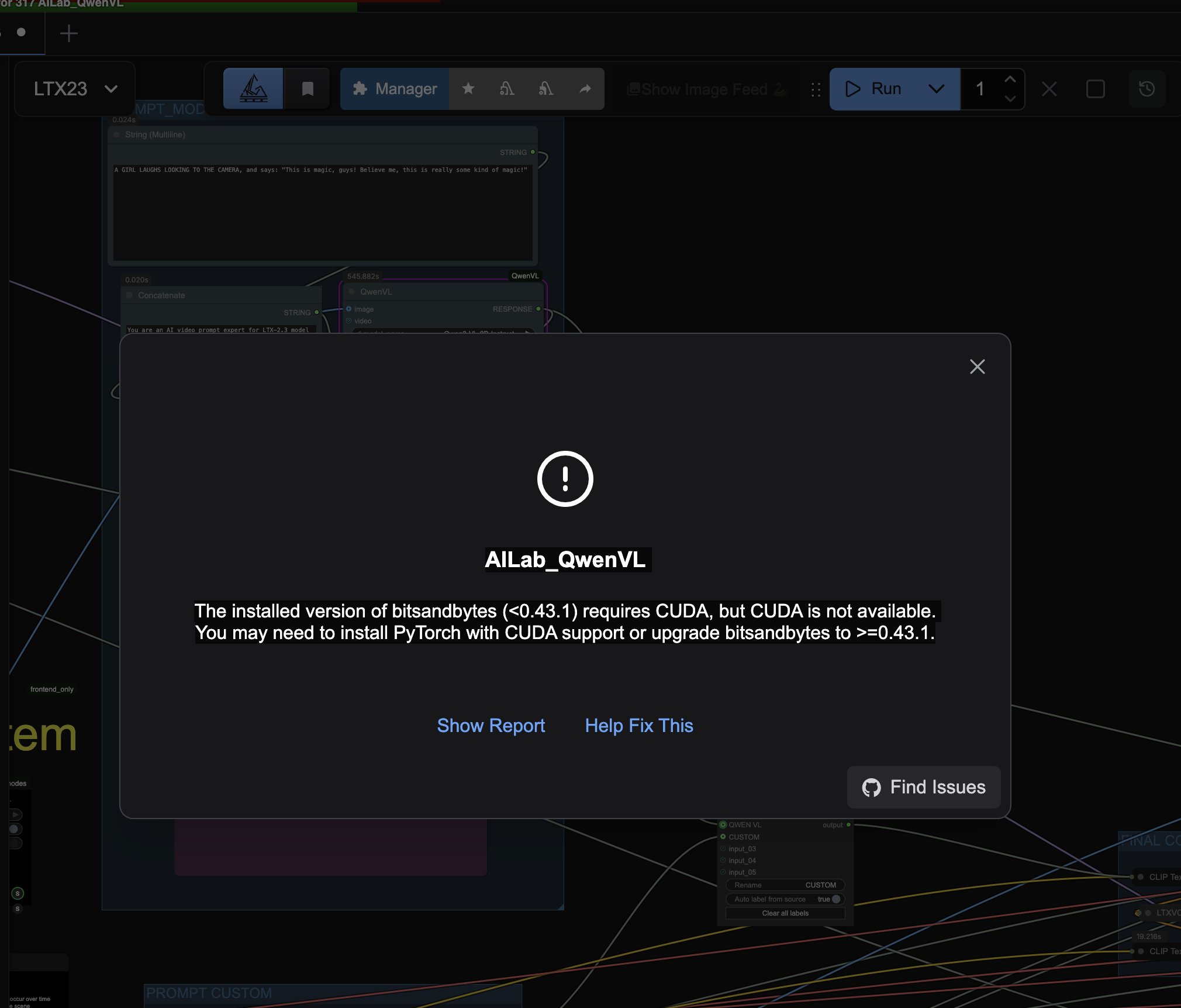Click the square stop icon in toolbar
This screenshot has width=1181, height=1008.
coord(1095,89)
